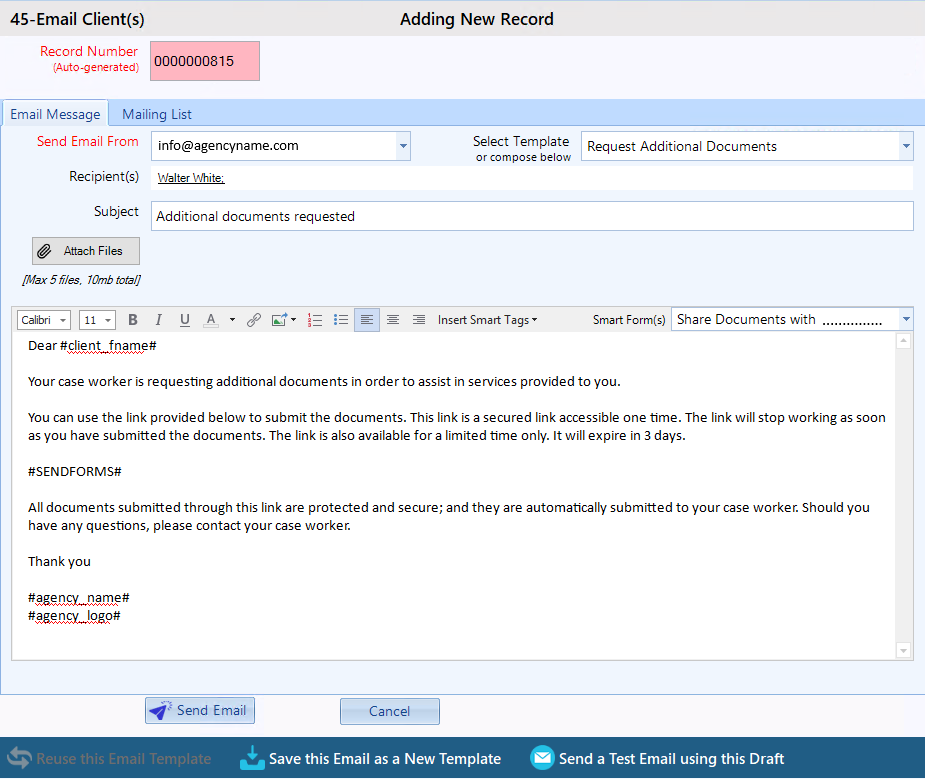
Task: Click the Record Number field
Action: (205, 61)
